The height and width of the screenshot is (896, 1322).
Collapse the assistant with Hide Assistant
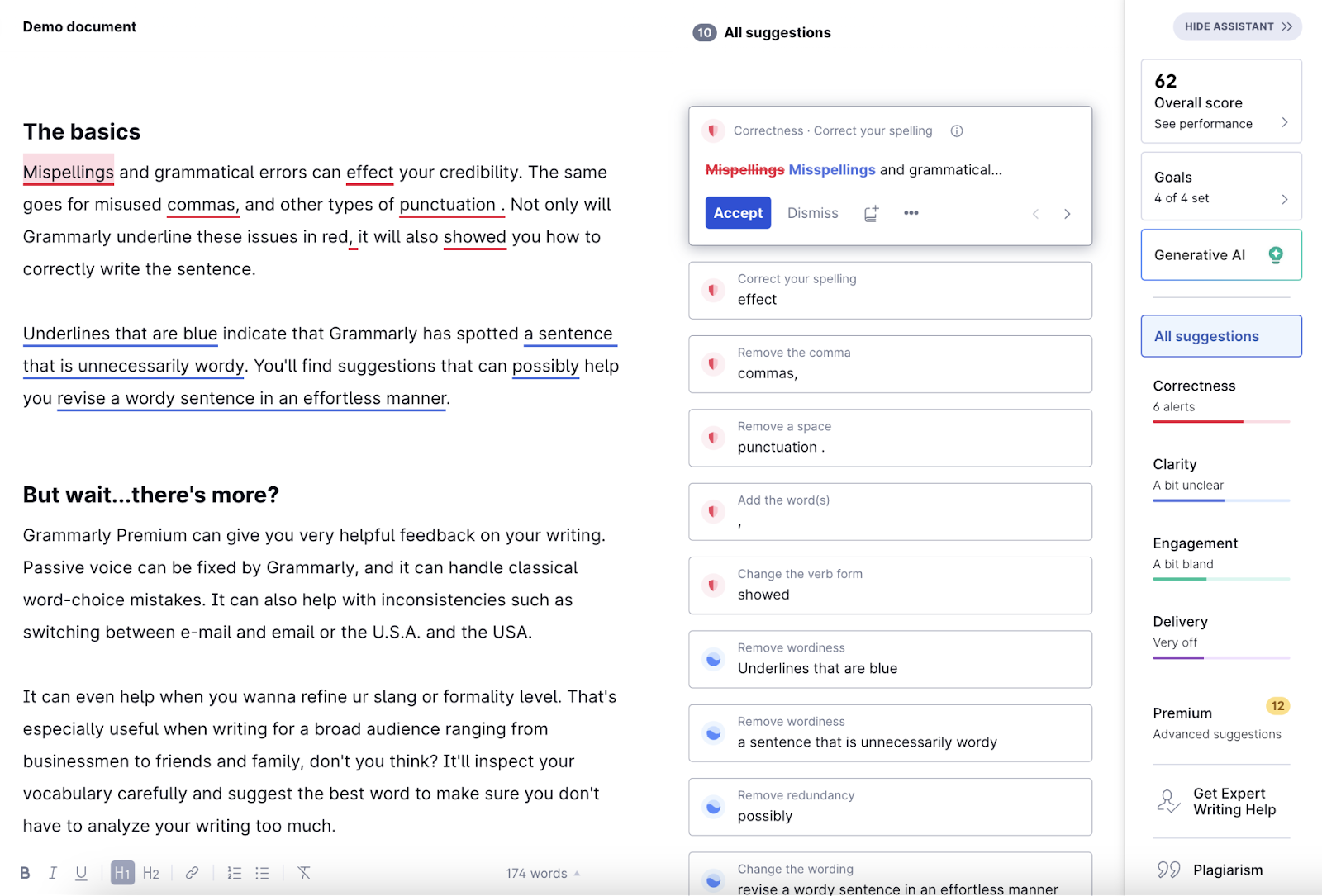coord(1237,26)
